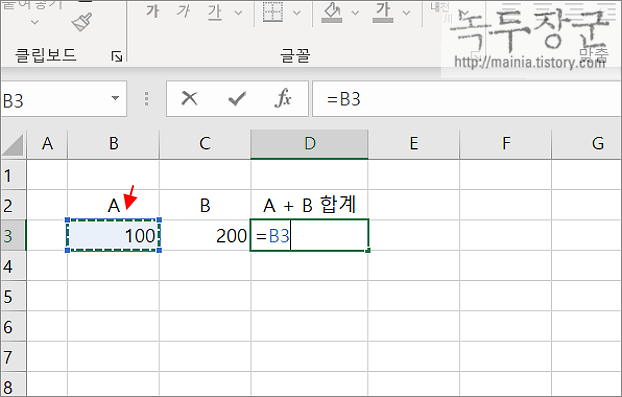The width and height of the screenshot is (622, 397).
Task: Select row 2 header
Action: [13, 205]
